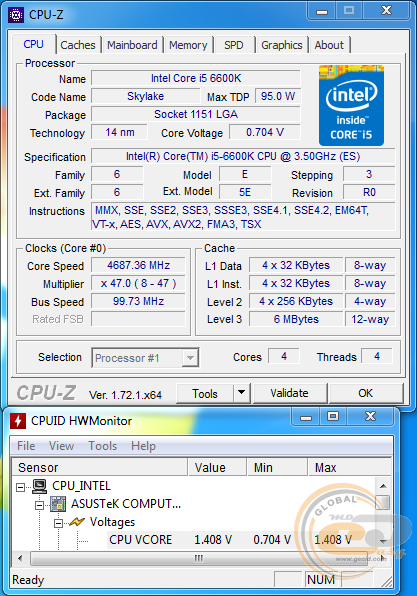Image resolution: width=417 pixels, height=596 pixels.
Task: Maximize the HWMonitor window
Action: [333, 417]
